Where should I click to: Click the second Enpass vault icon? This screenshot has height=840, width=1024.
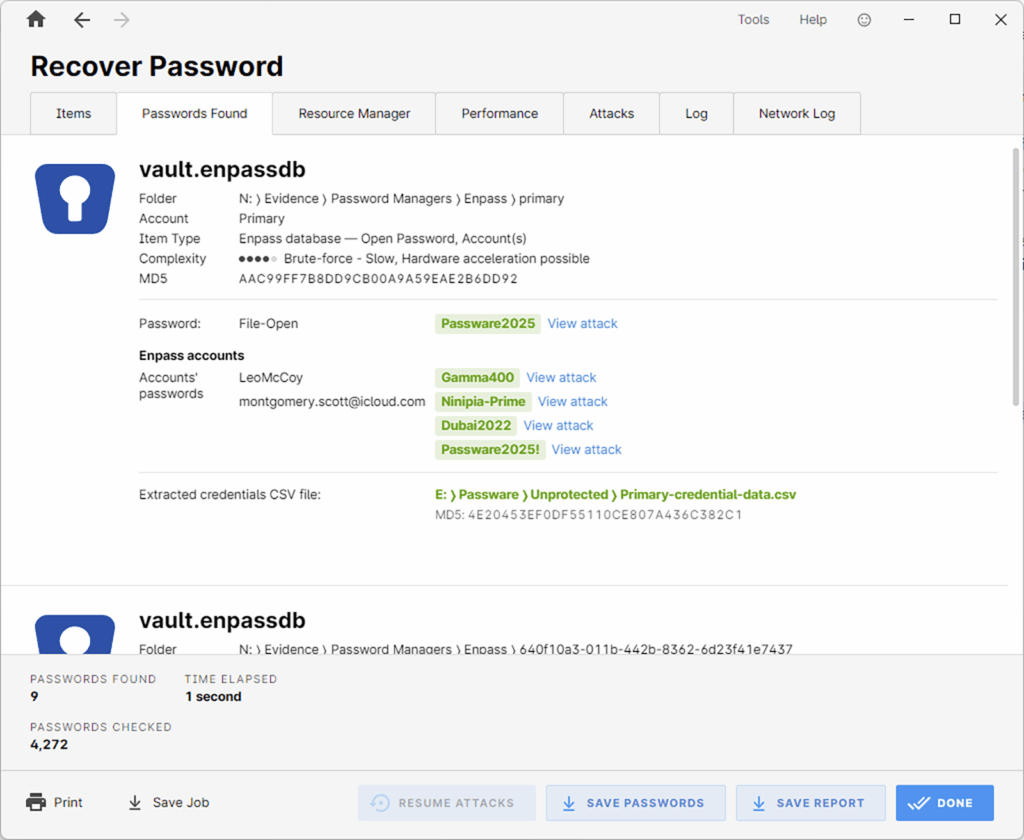[75, 634]
